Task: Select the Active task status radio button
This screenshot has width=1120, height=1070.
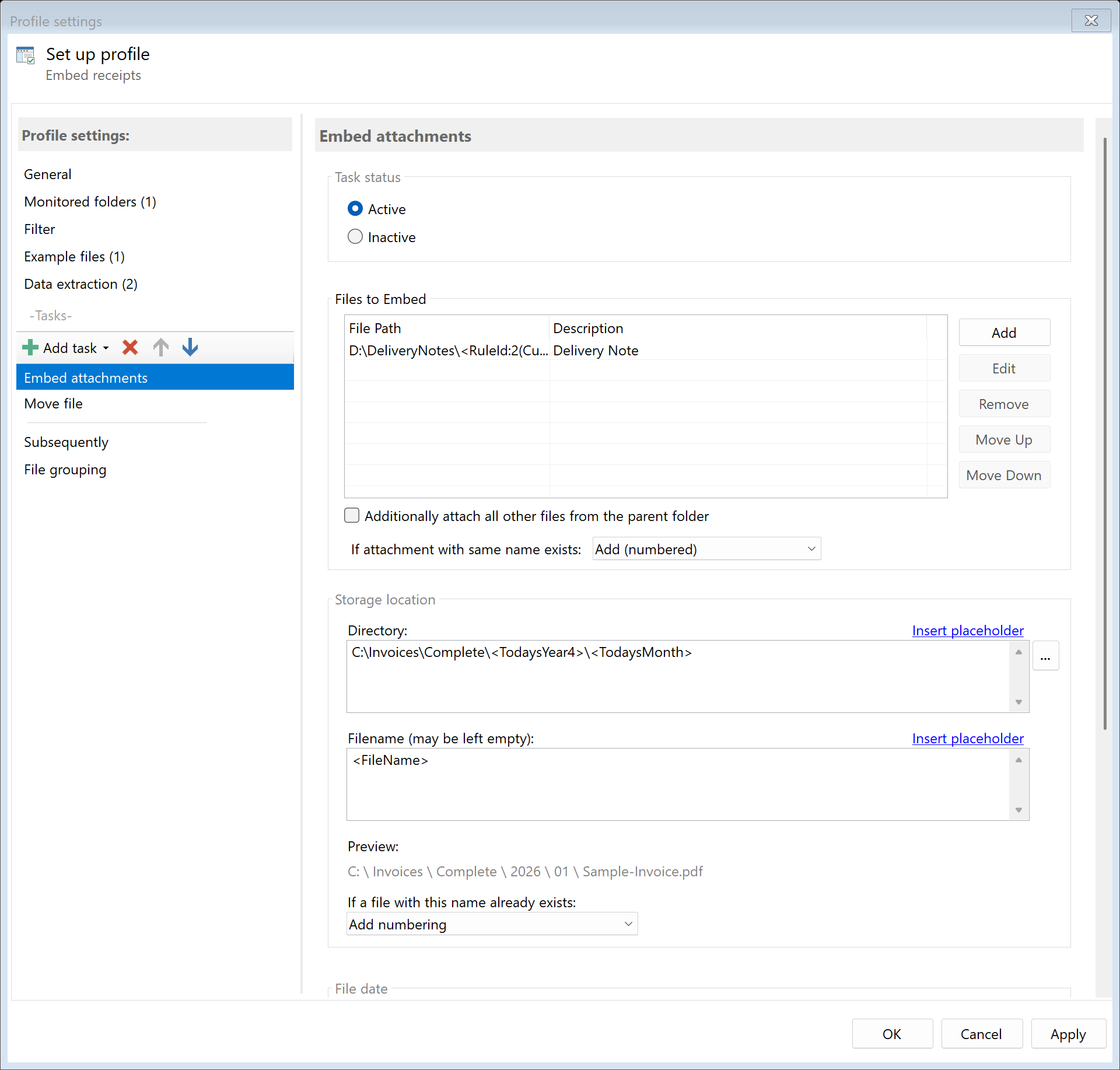Action: (x=356, y=208)
